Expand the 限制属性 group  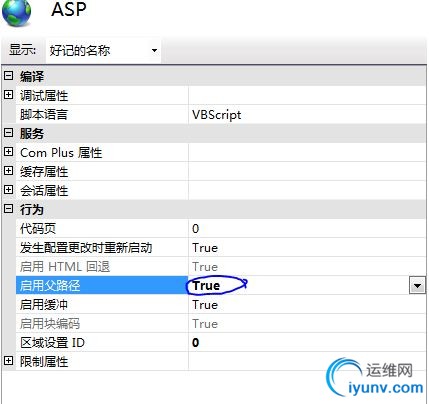tap(9, 361)
